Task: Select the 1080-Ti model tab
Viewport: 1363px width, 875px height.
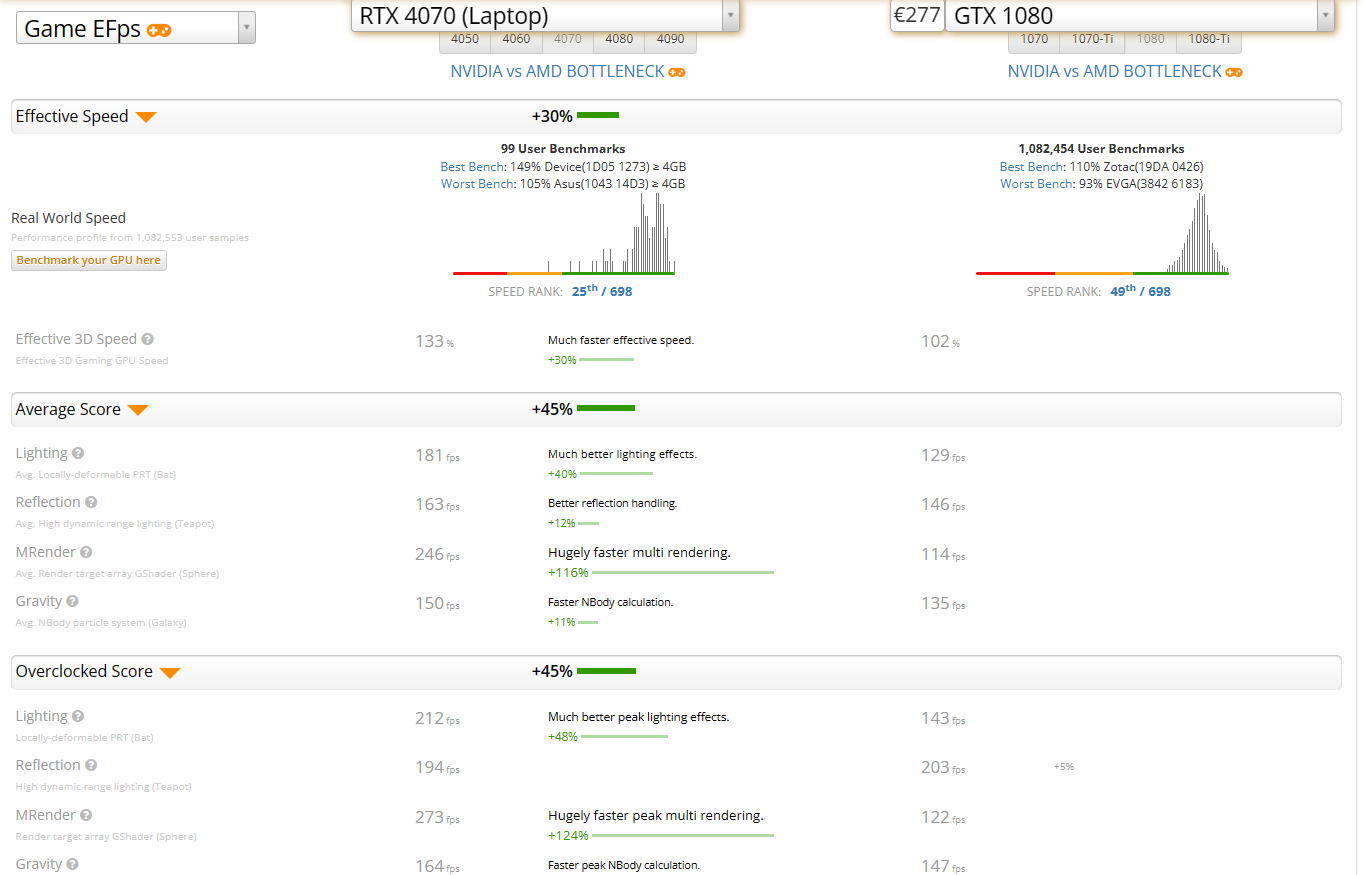Action: click(1209, 39)
